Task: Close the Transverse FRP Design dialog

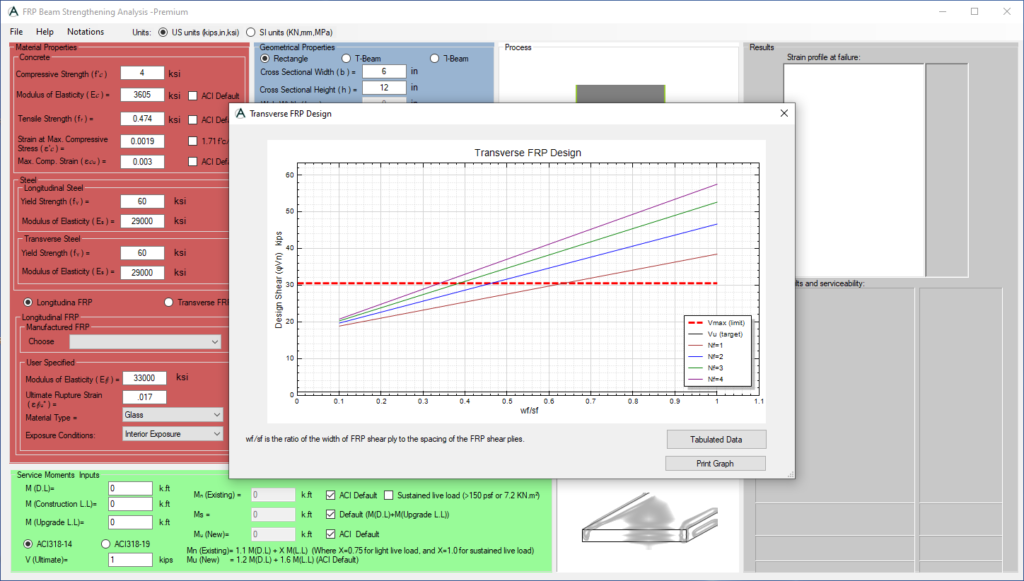Action: click(782, 114)
